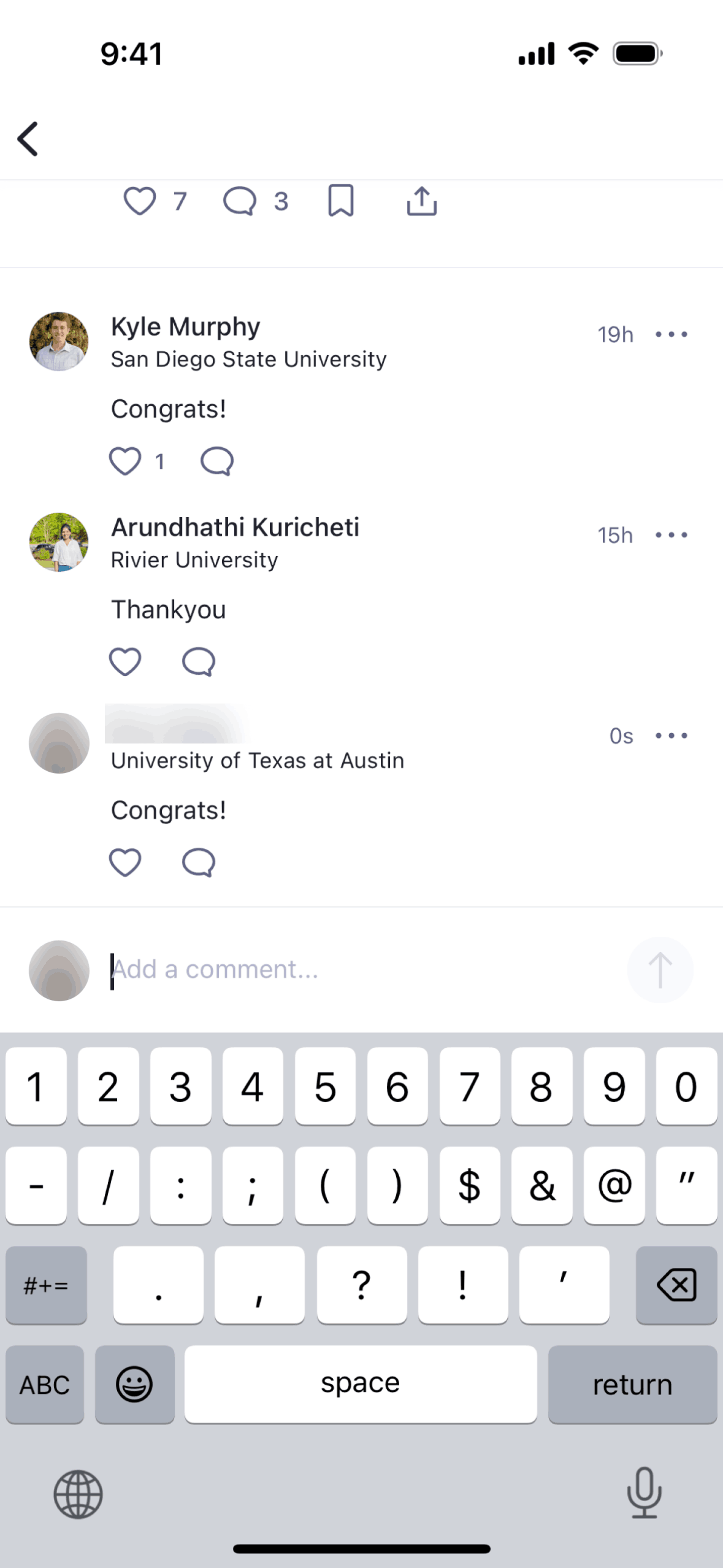Bookmark the post
The width and height of the screenshot is (723, 1568).
tap(341, 201)
